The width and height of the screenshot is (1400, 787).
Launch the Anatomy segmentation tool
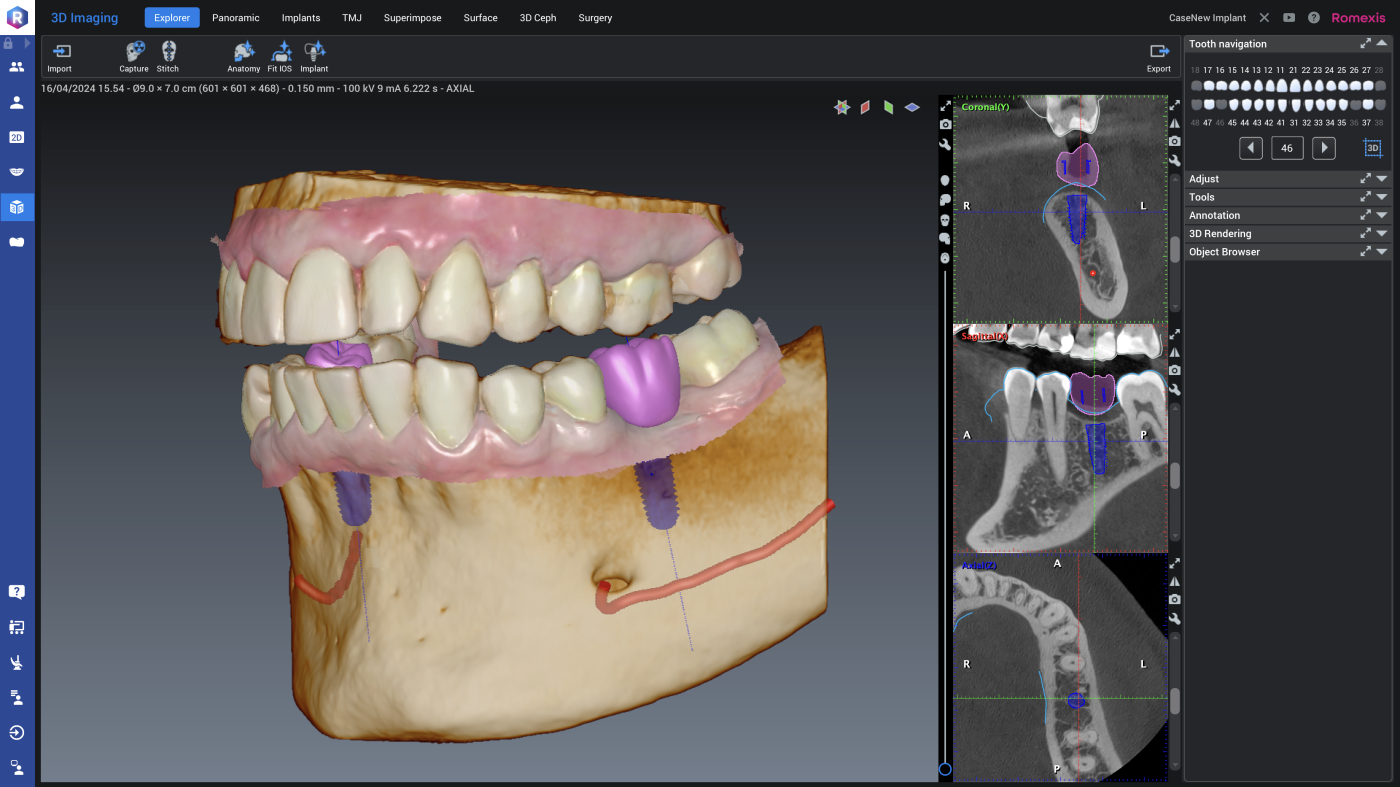point(243,56)
